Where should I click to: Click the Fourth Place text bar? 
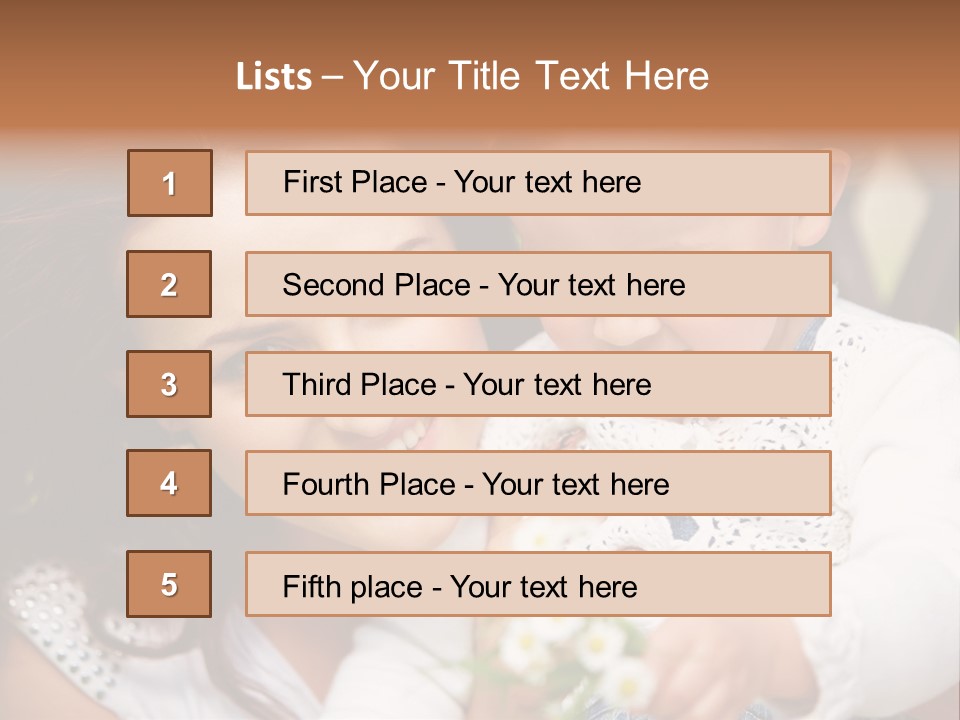tap(538, 483)
